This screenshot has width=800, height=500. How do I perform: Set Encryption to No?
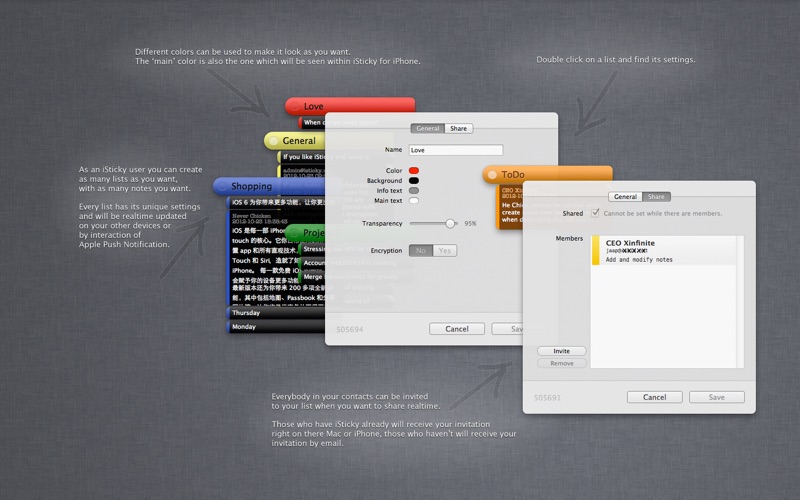[421, 251]
